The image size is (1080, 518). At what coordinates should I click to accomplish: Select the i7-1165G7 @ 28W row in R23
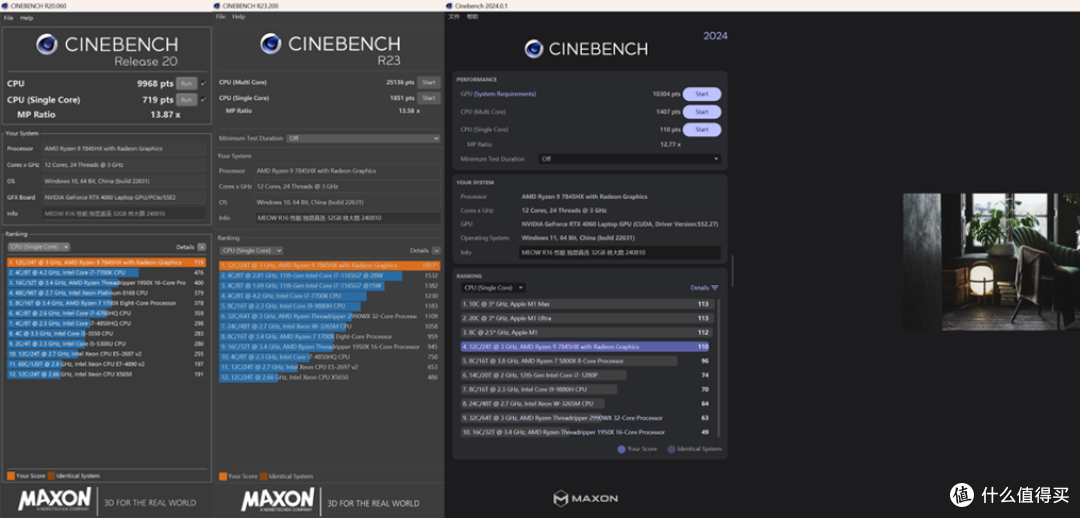(x=330, y=276)
